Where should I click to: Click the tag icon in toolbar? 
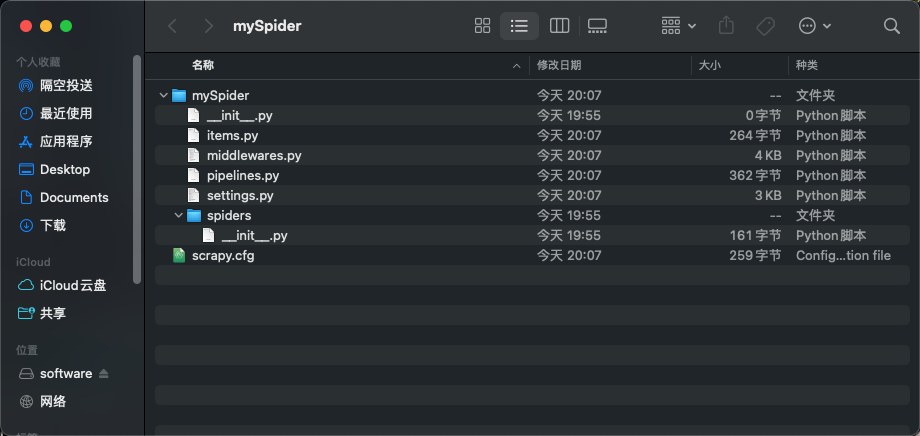click(765, 26)
